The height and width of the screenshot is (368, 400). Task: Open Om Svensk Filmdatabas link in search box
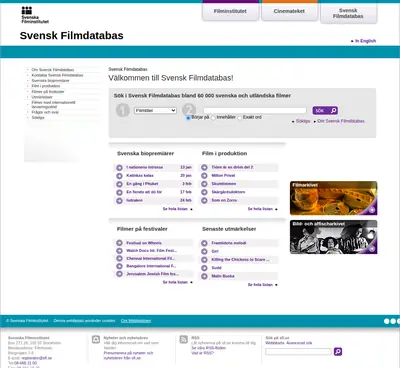click(341, 121)
